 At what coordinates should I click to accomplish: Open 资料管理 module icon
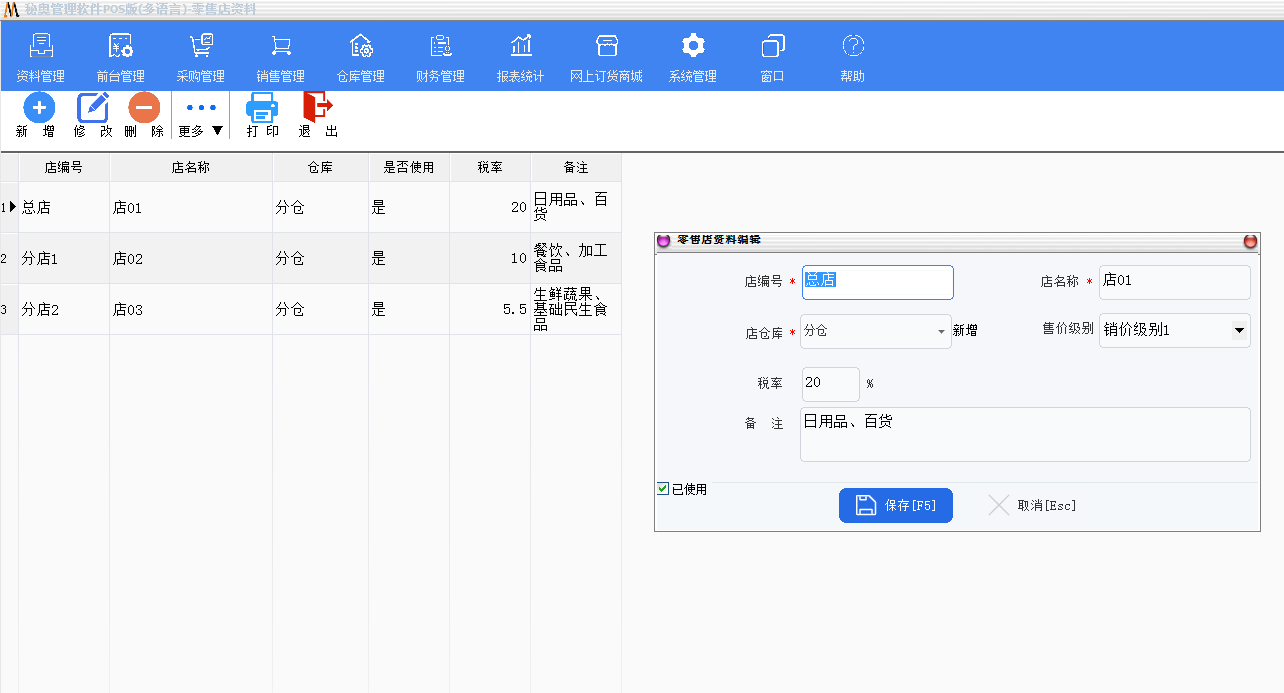coord(41,46)
